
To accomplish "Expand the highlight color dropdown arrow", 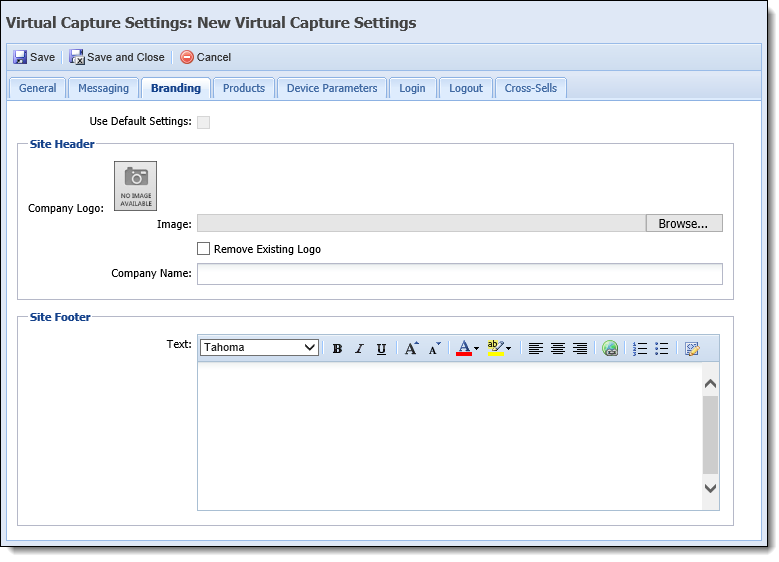I will click(x=508, y=349).
